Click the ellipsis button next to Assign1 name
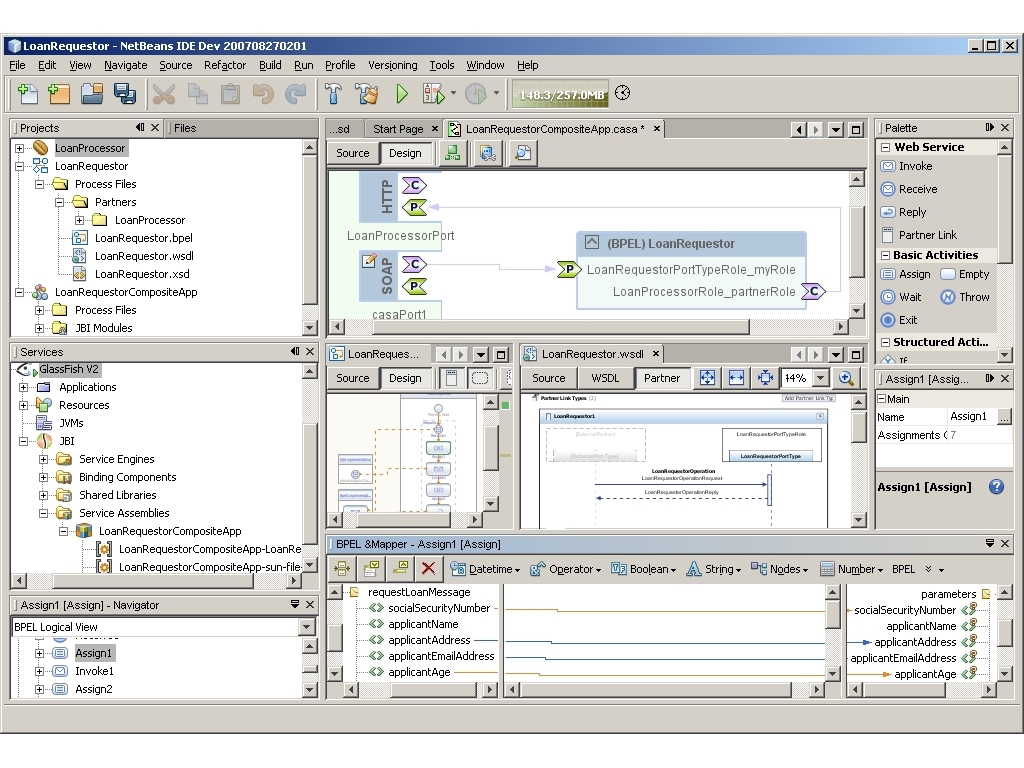The image size is (1024, 768). 1004,417
